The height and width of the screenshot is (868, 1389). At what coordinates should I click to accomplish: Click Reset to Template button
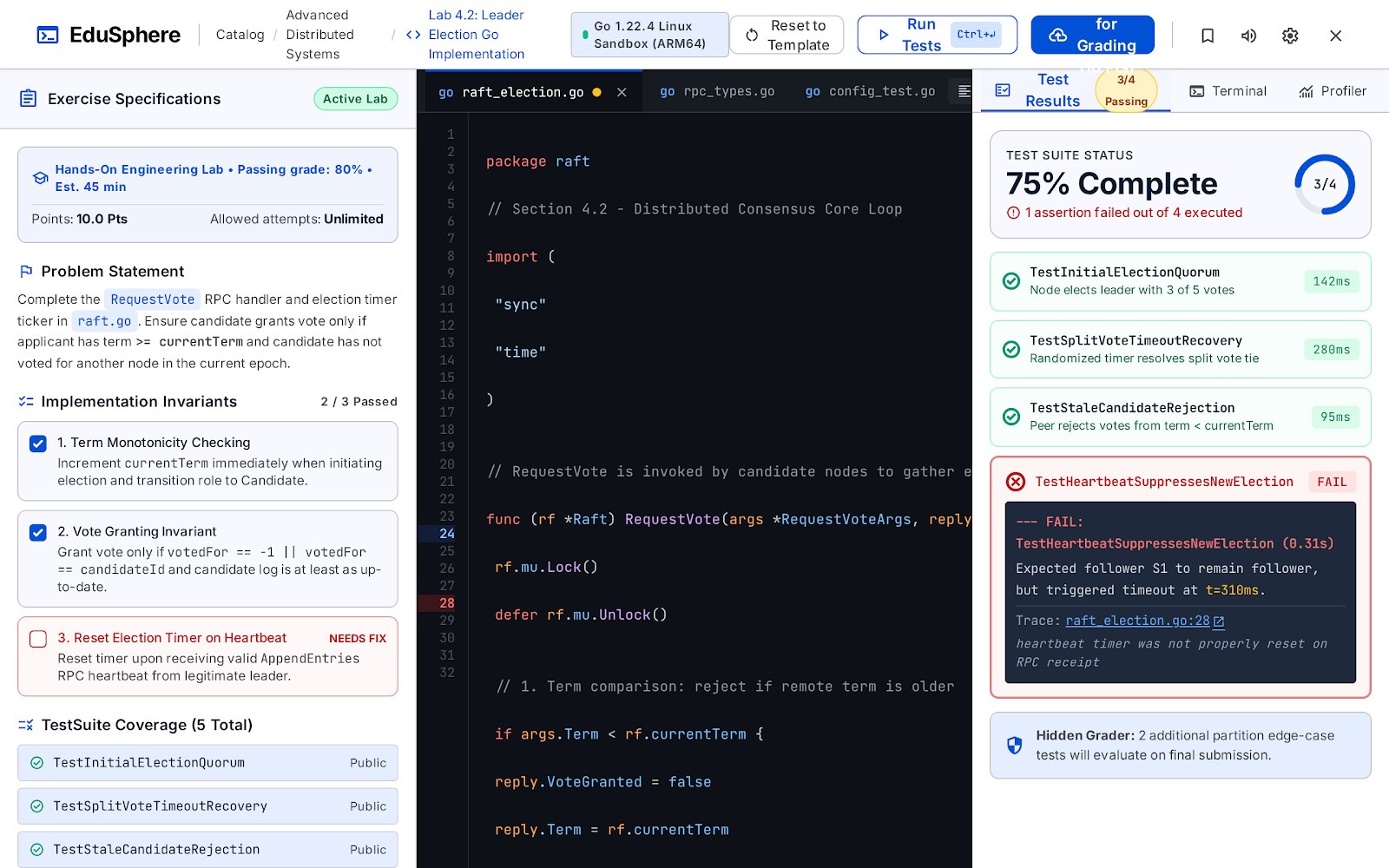click(x=787, y=35)
